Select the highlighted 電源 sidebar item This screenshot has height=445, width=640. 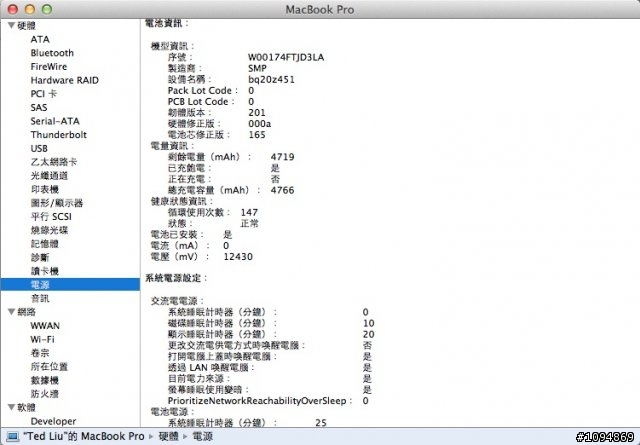point(70,285)
